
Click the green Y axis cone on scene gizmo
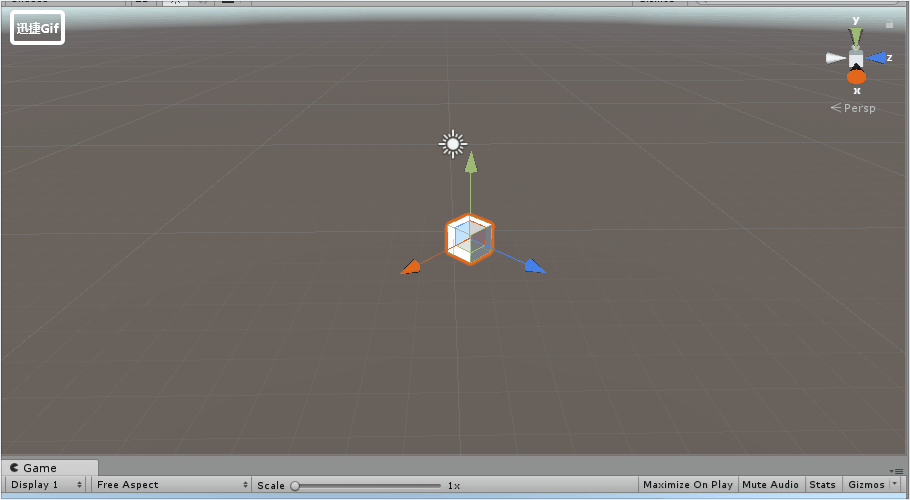[855, 37]
